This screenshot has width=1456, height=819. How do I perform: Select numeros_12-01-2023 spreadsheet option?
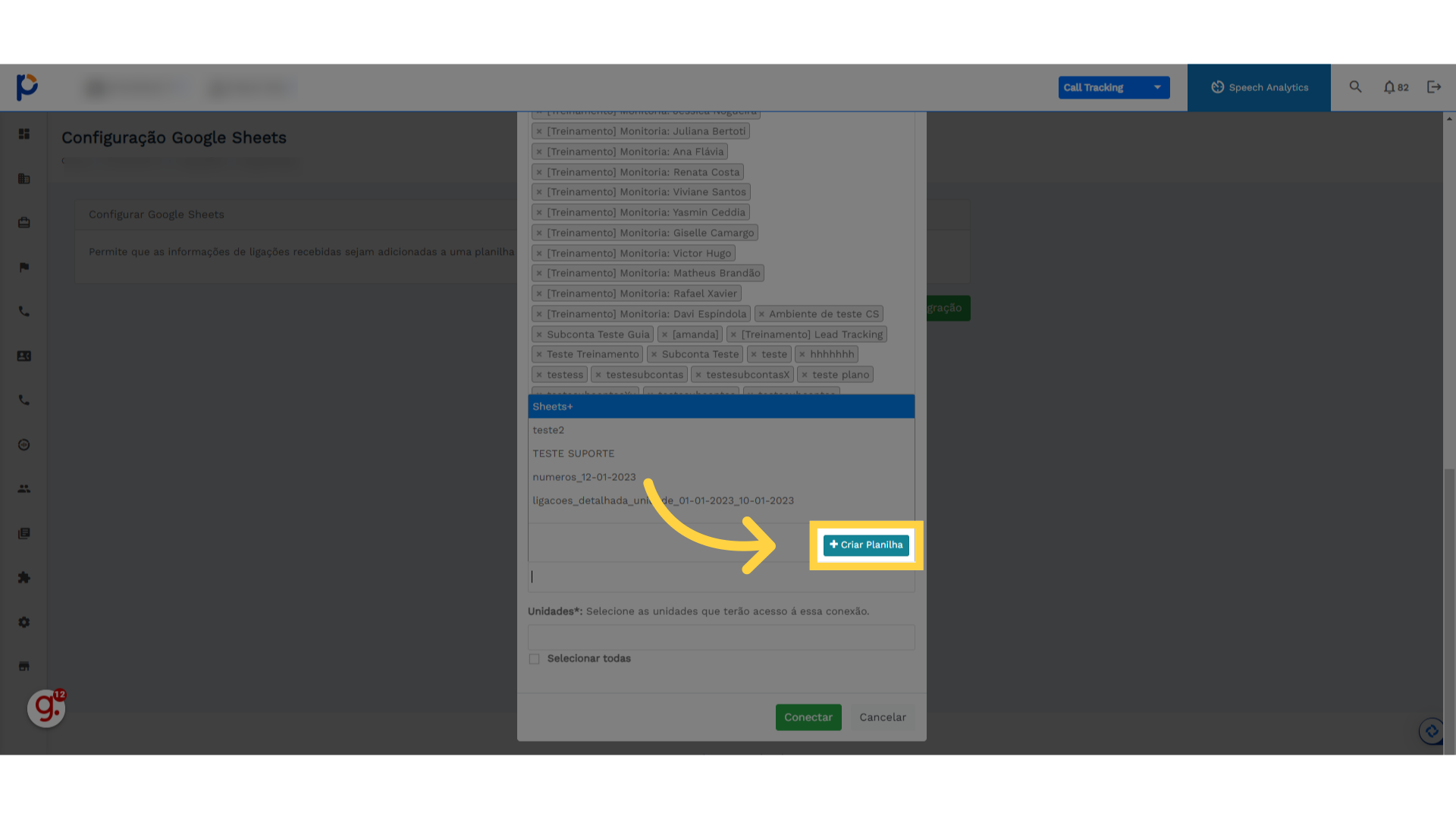[721, 477]
